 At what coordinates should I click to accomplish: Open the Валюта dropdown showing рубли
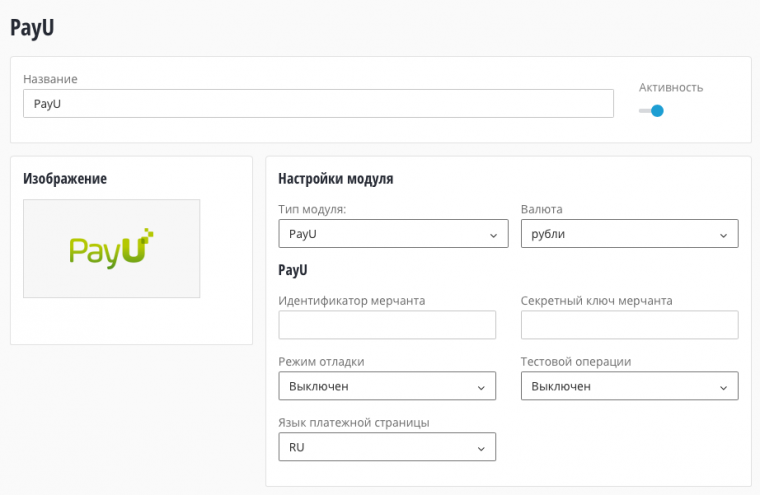[x=629, y=234]
